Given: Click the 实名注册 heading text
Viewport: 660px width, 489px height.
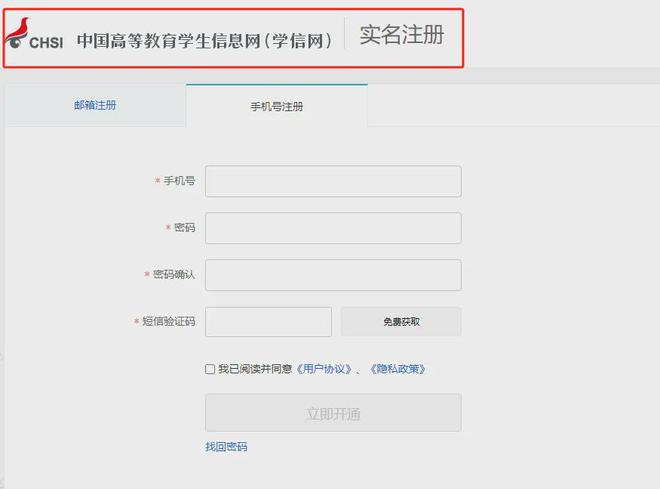Looking at the screenshot, I should 402,35.
